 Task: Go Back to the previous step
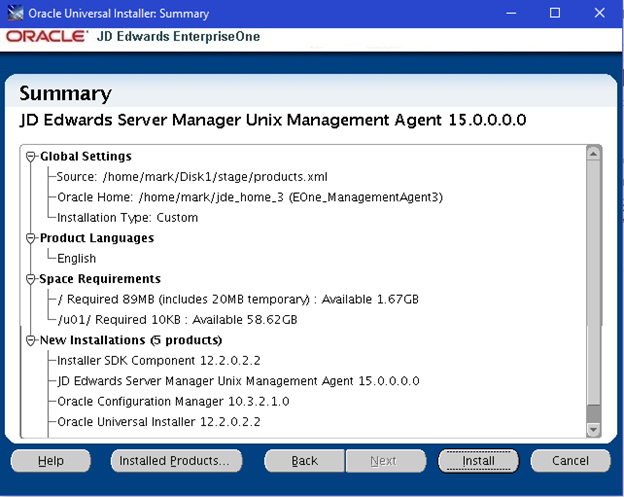pos(304,461)
